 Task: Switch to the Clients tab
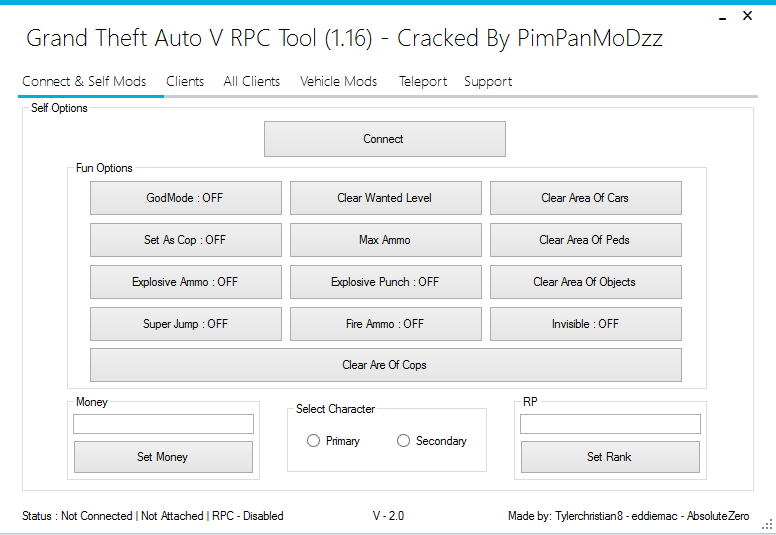point(185,81)
